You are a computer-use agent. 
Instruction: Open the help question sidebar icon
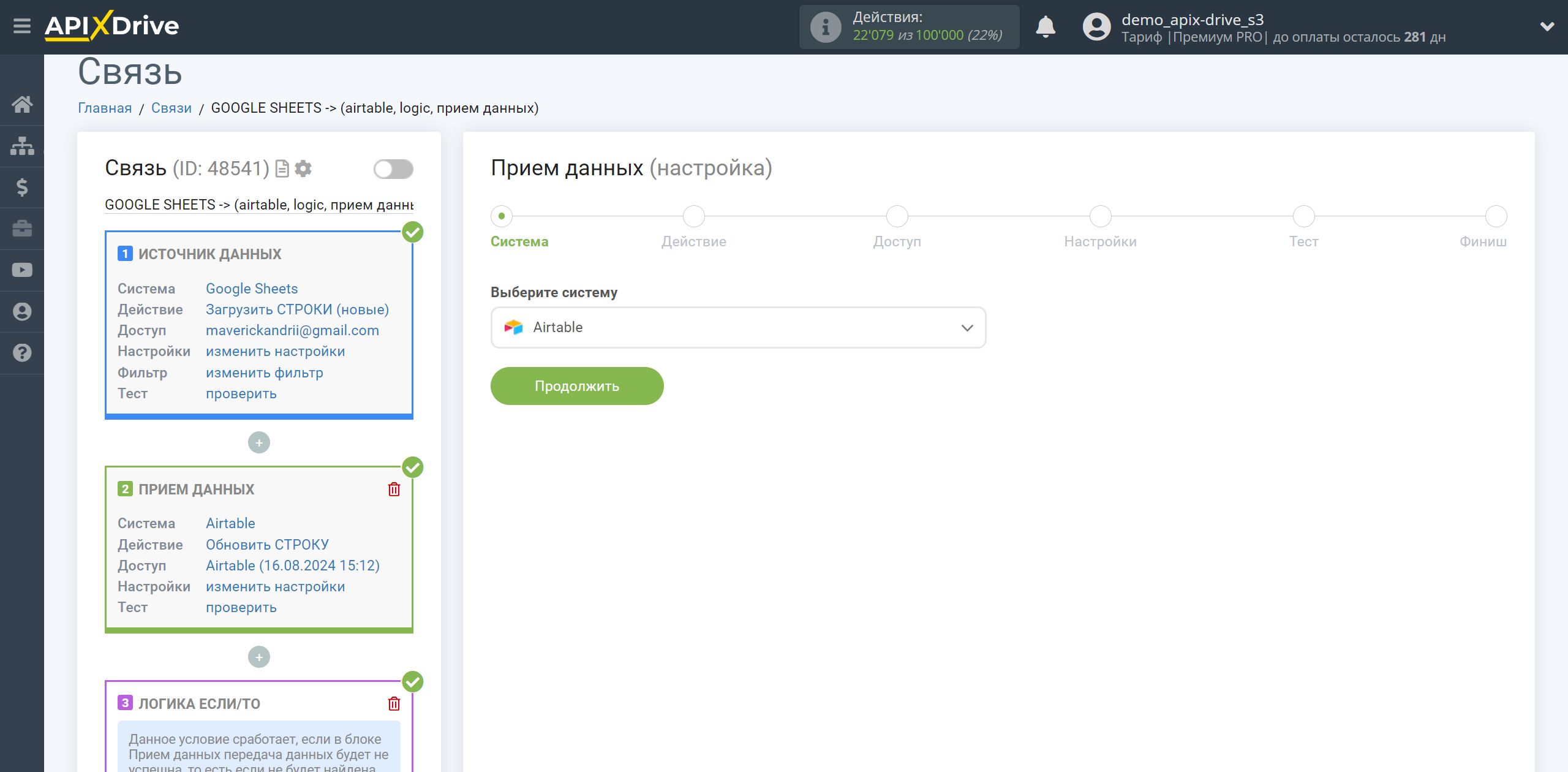(x=22, y=353)
